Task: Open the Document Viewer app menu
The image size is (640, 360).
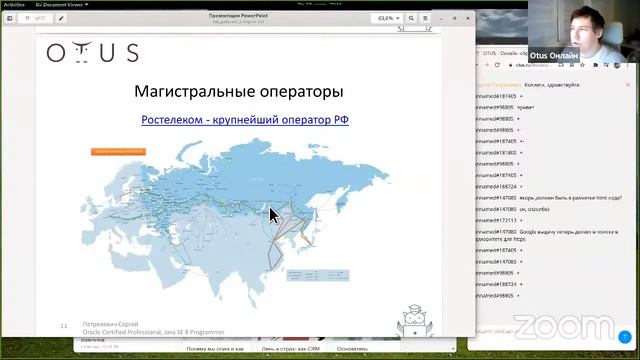Action: pos(62,4)
